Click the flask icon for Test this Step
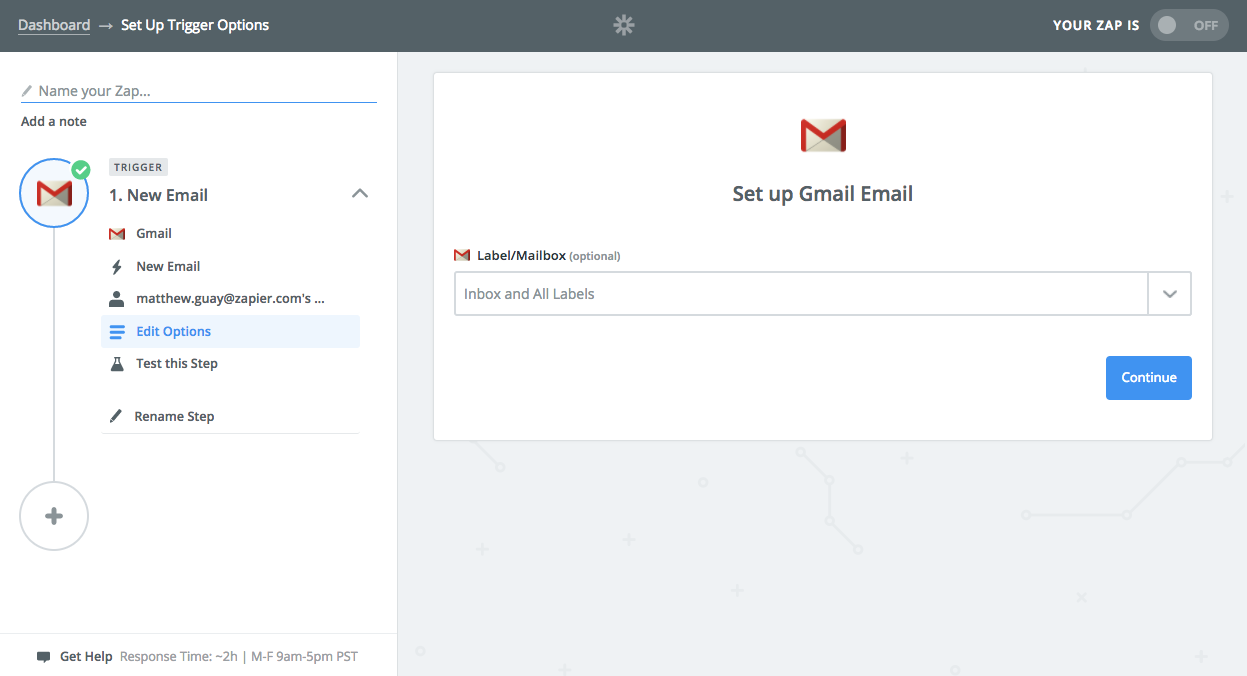Screen dimensions: 1247x676 (117, 363)
